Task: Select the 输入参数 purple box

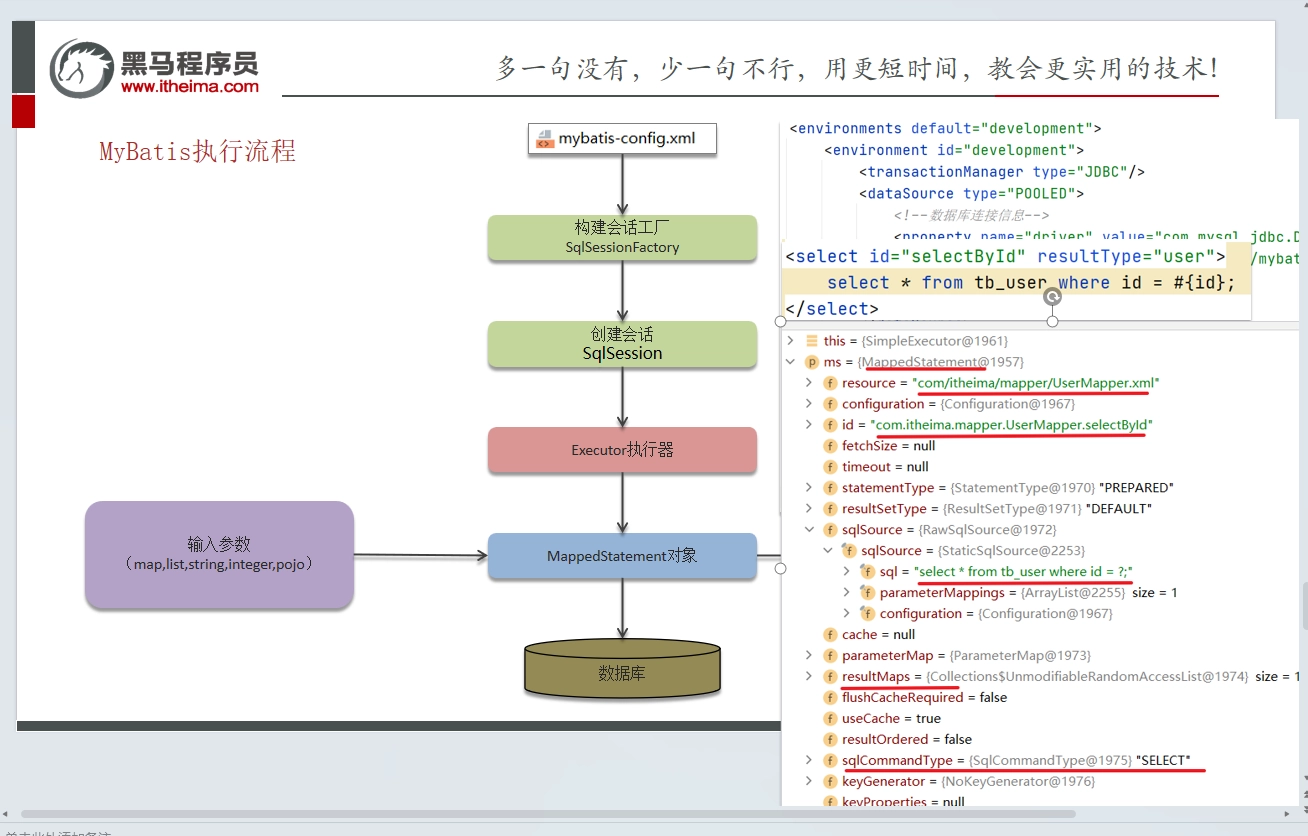Action: (x=219, y=555)
